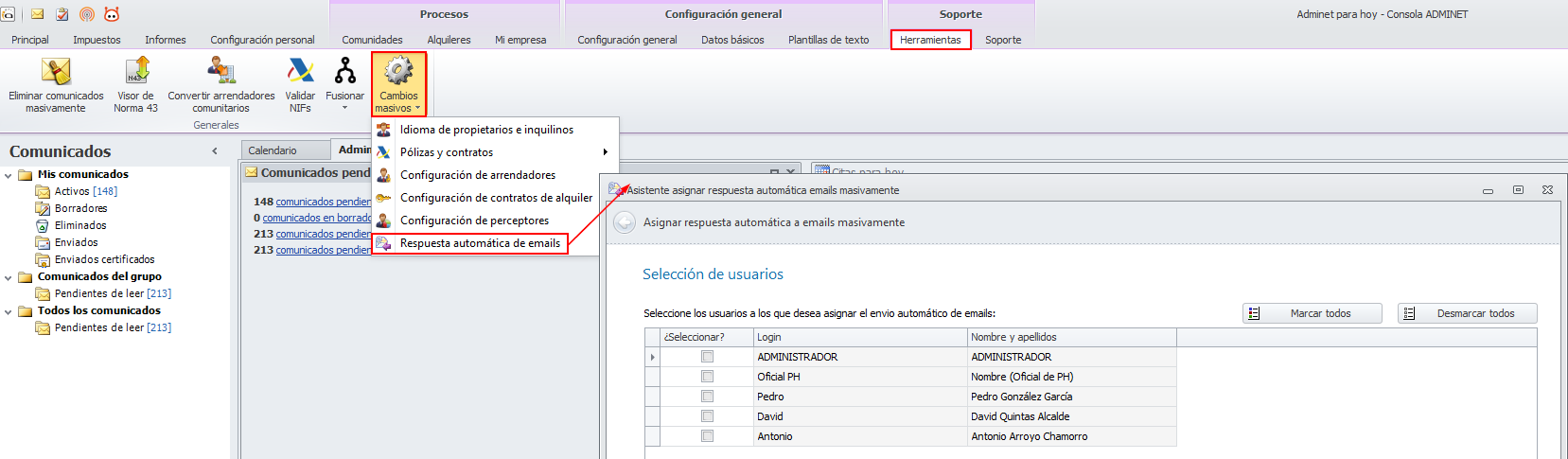This screenshot has height=459, width=1568.
Task: Open Pendientes de leer under Comunicados del grupo
Action: point(113,293)
